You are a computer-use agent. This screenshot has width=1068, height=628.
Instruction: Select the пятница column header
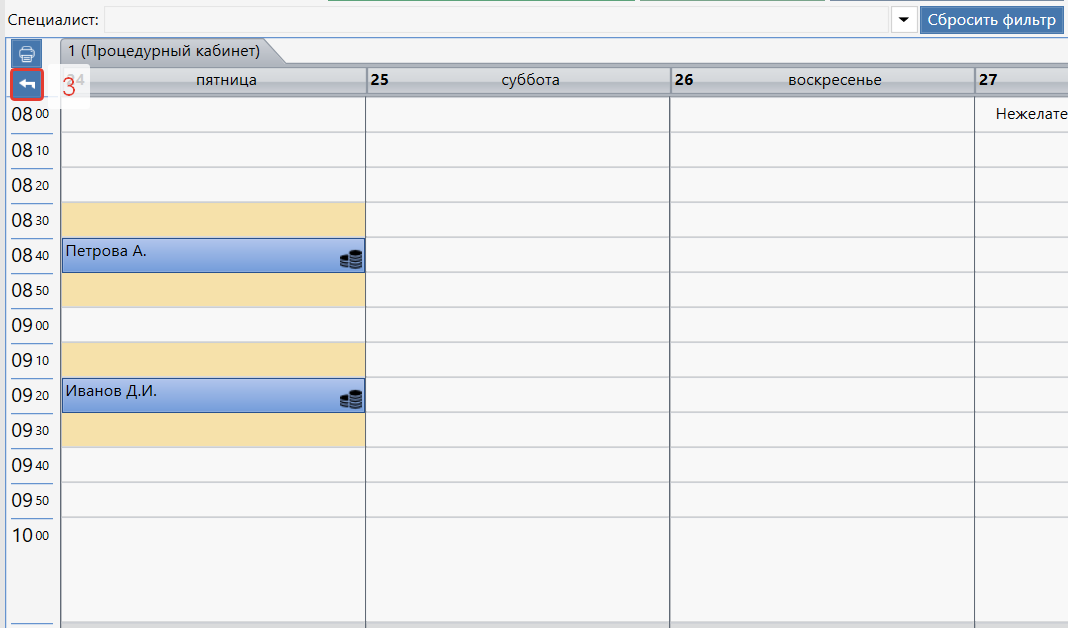226,80
